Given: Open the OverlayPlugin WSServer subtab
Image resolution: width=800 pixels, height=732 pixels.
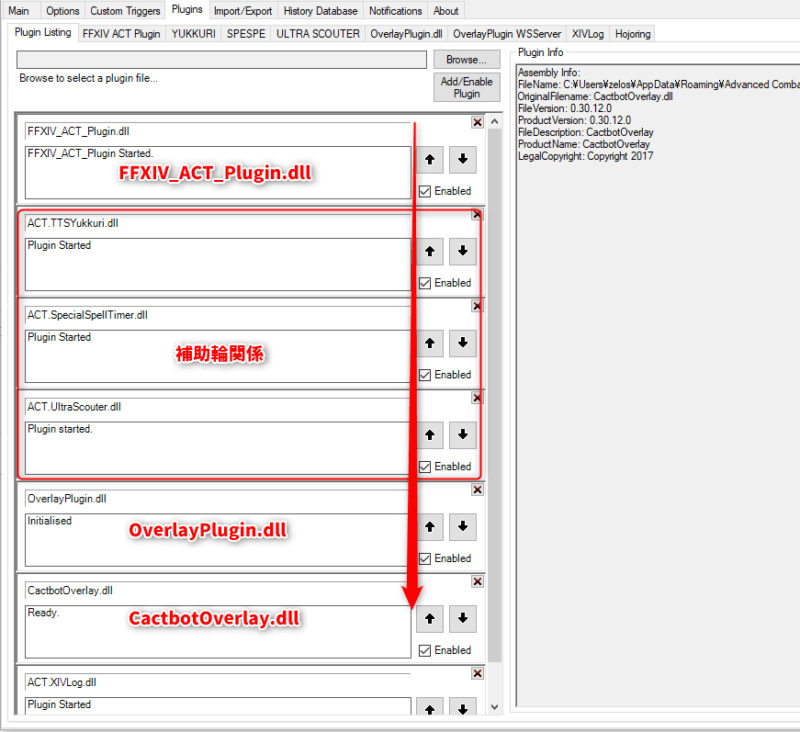Looking at the screenshot, I should [x=507, y=34].
